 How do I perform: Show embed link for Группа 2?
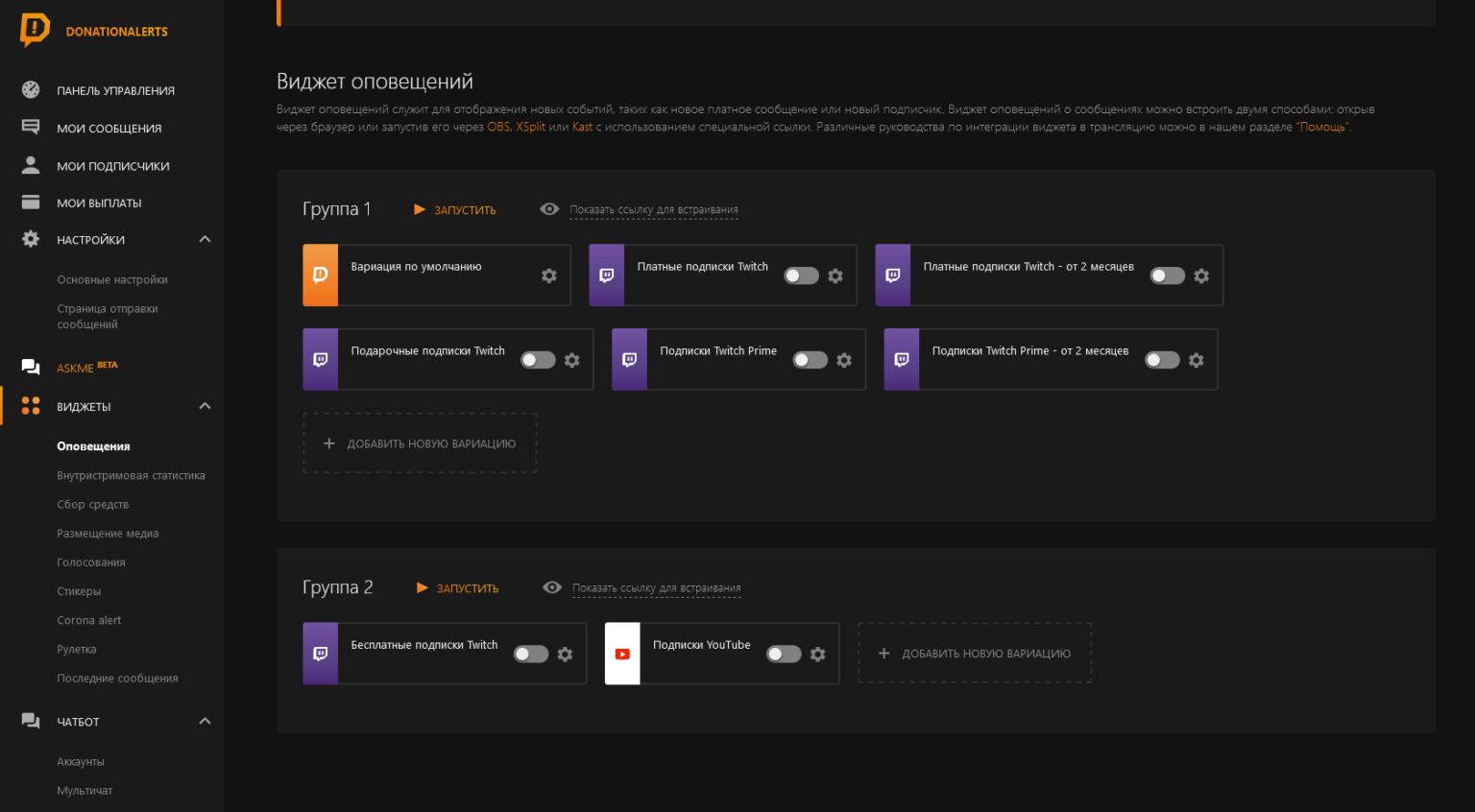point(657,588)
